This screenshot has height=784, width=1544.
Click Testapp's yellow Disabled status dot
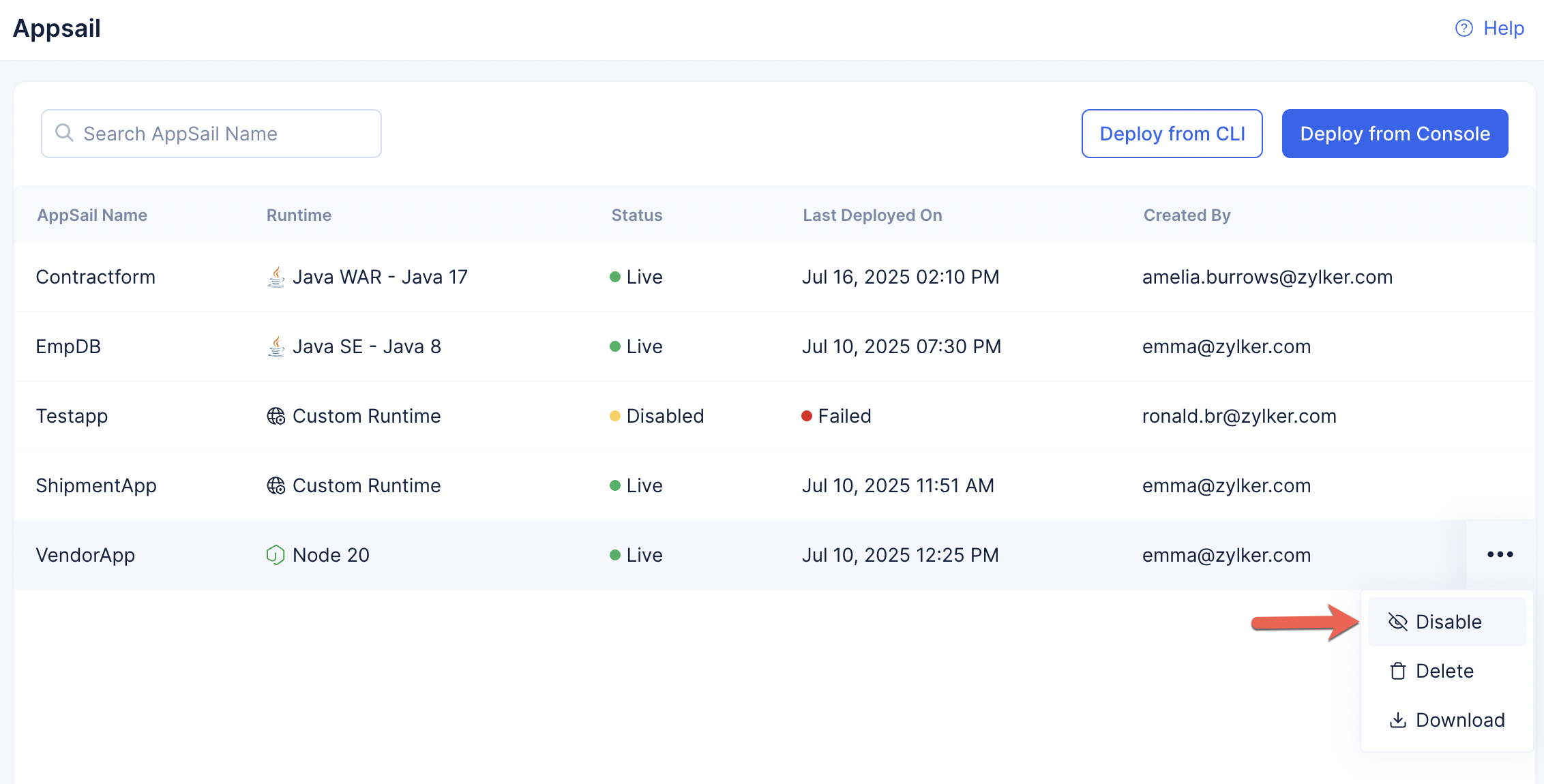(614, 416)
